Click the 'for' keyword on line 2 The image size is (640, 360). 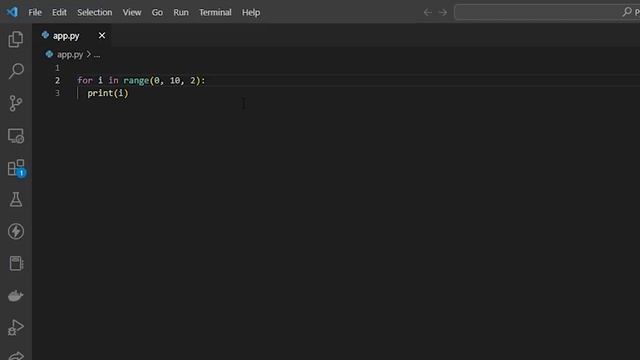[85, 80]
